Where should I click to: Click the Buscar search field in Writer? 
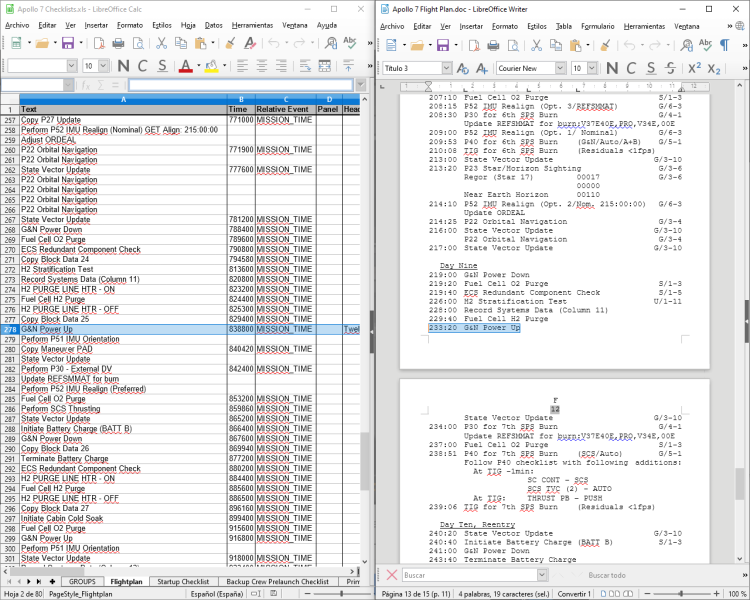469,575
